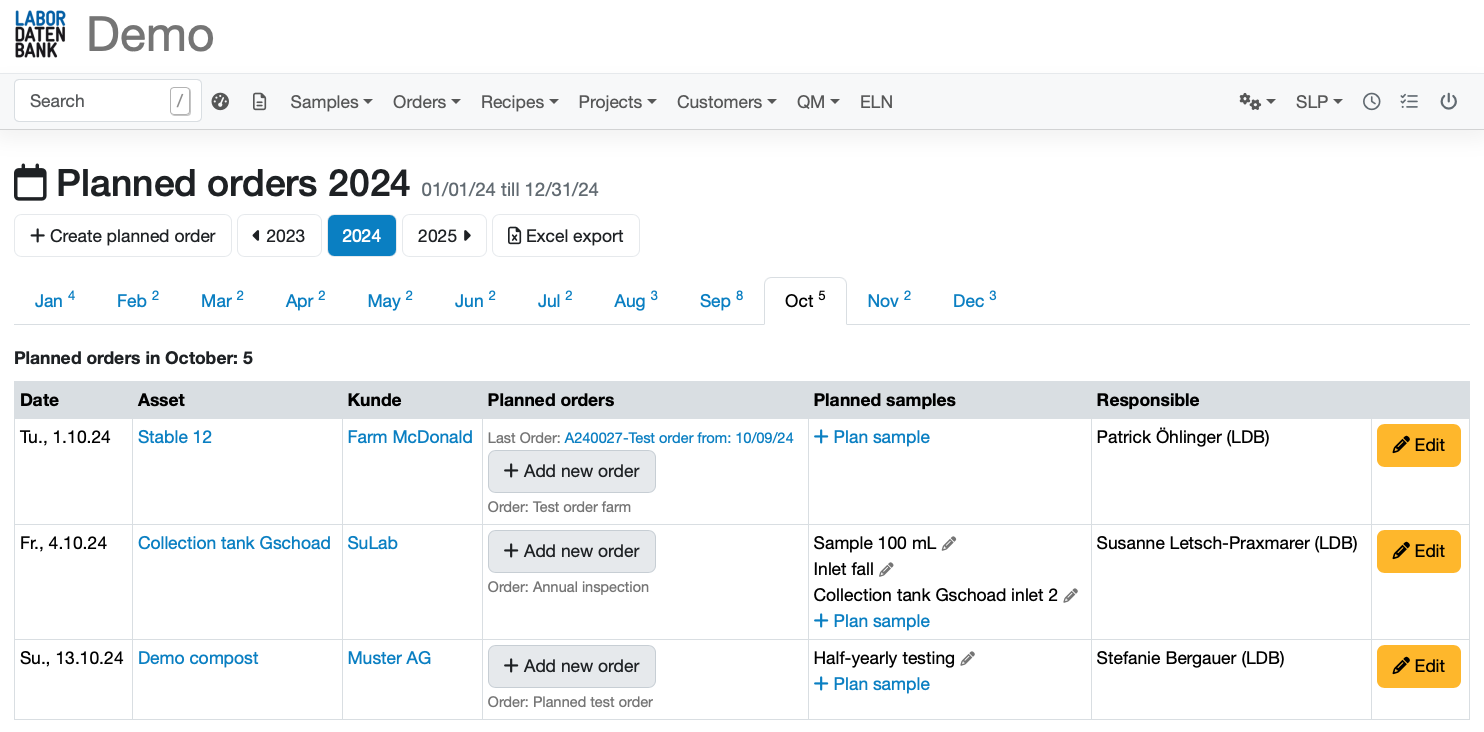
Task: Open the clock history icon
Action: (1372, 102)
